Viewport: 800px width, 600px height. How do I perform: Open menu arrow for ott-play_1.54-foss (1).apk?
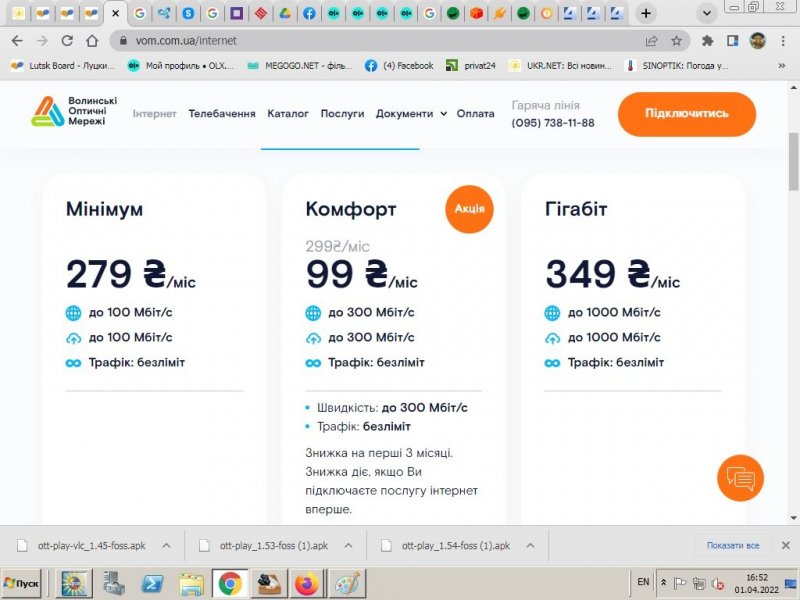(x=530, y=546)
